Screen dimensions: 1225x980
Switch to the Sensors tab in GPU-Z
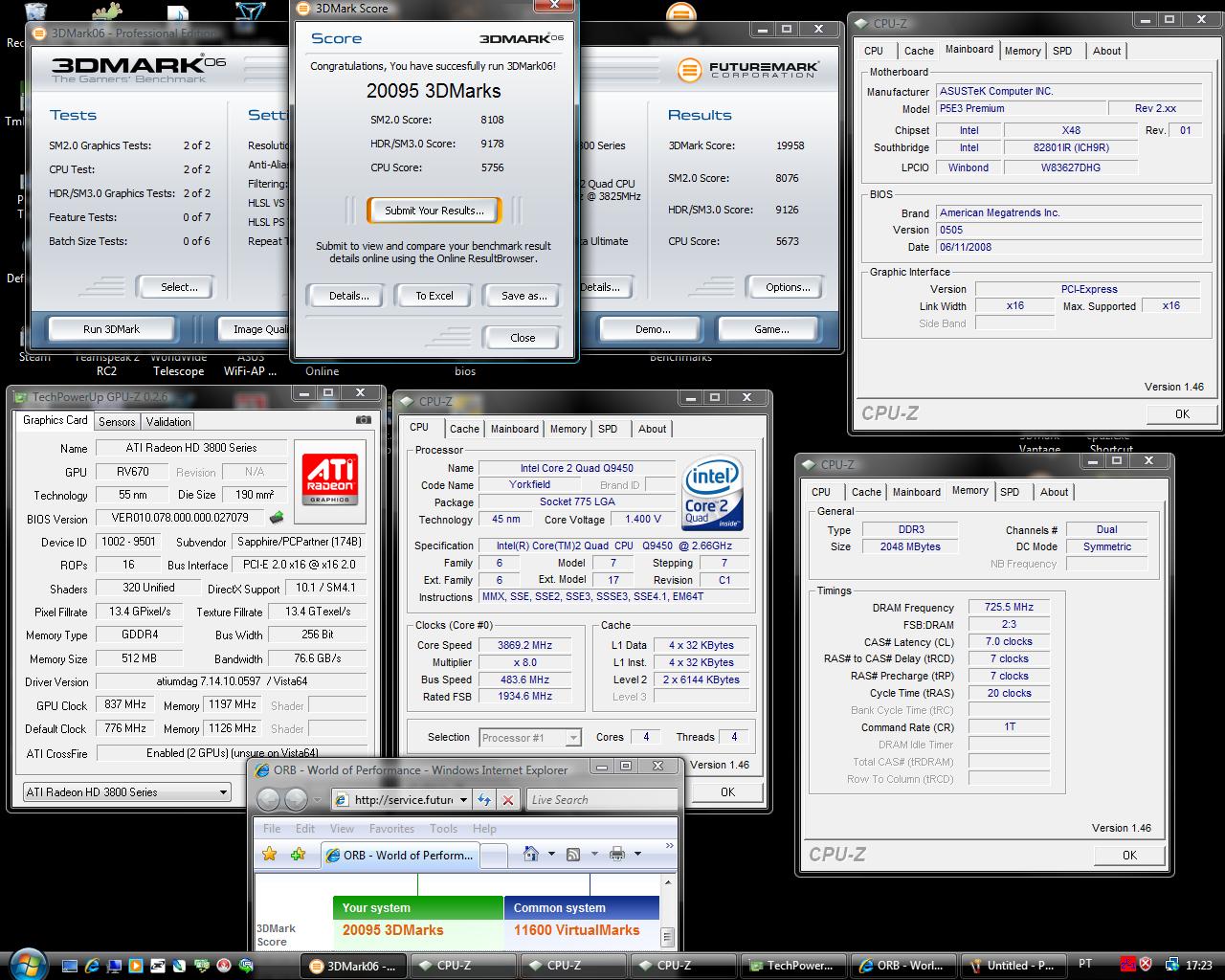(x=117, y=421)
